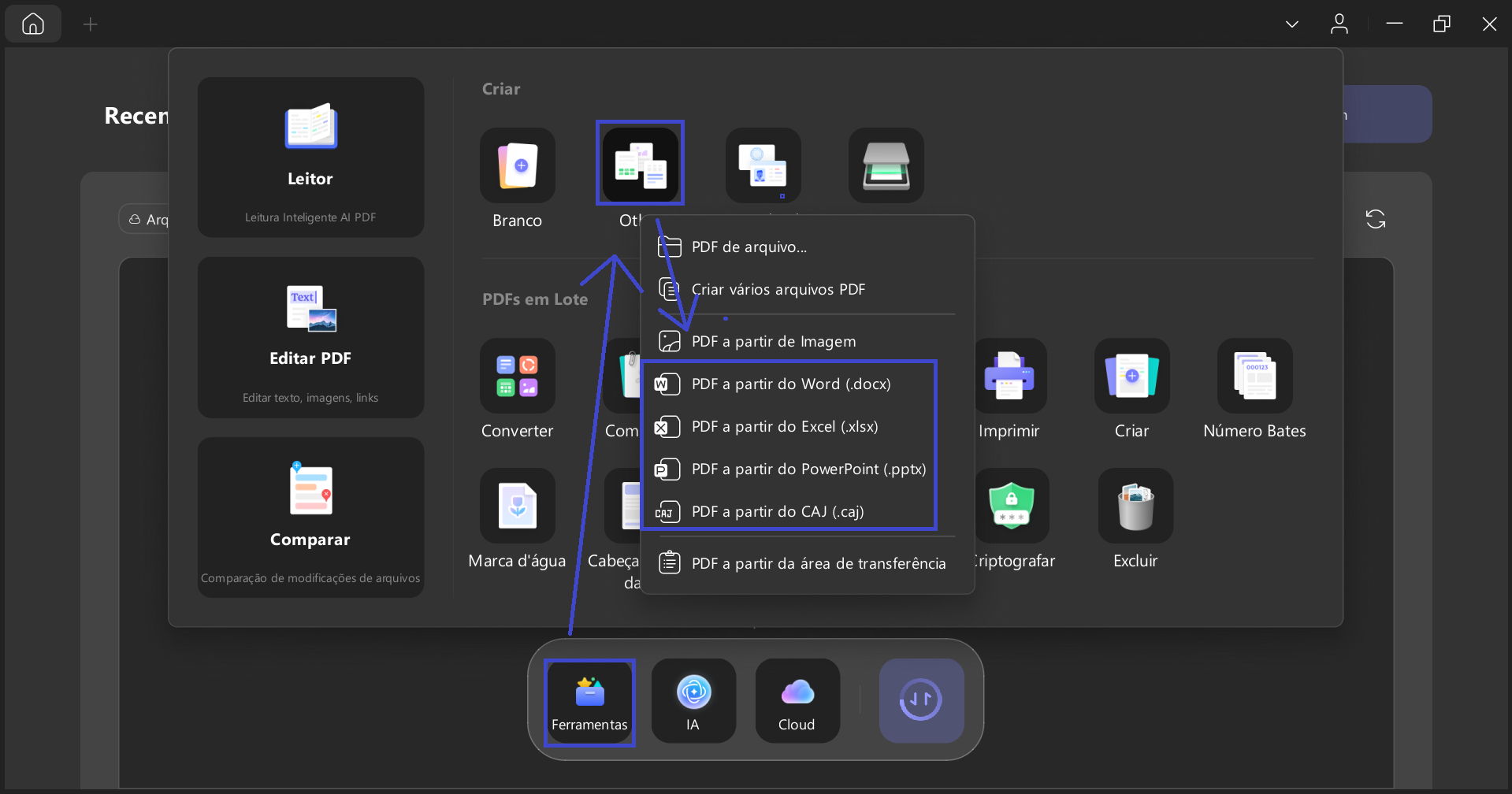Click the CAJ file icon in menu

coord(667,511)
